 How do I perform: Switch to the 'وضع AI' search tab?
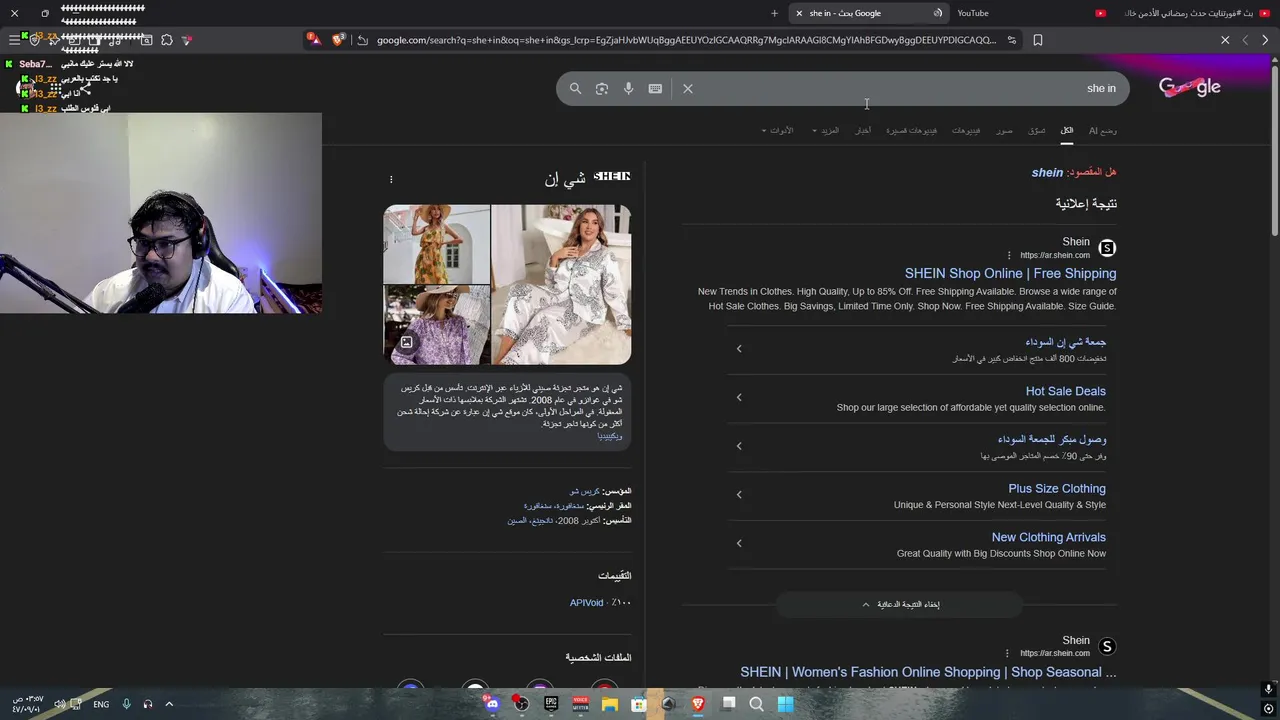click(1103, 131)
